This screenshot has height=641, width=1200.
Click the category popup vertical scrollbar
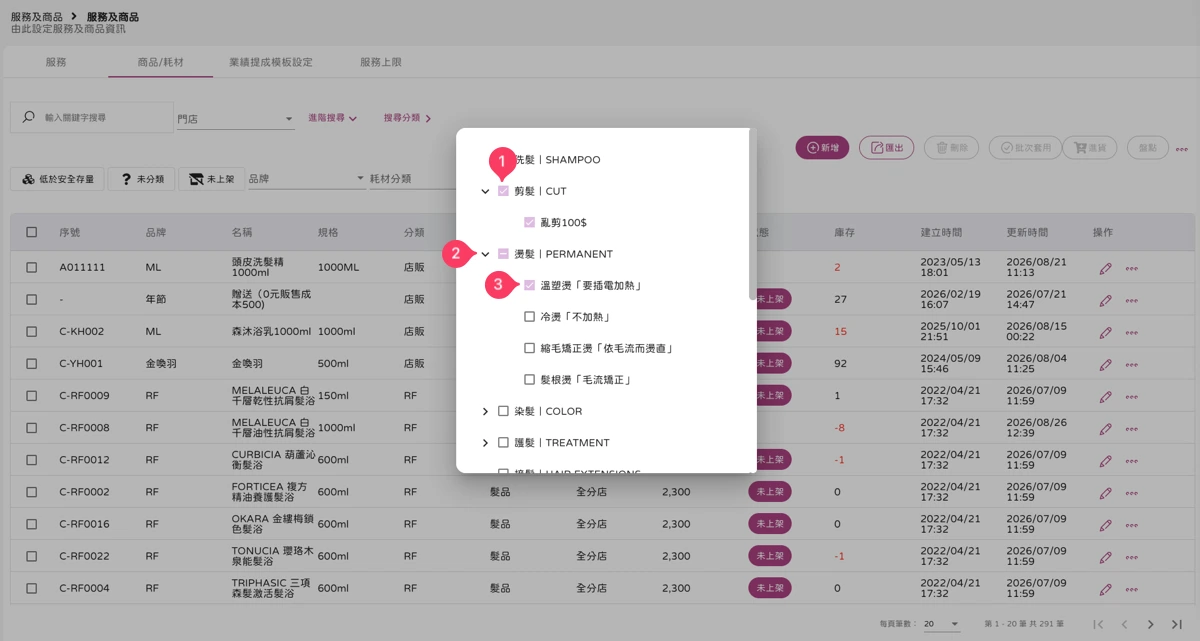click(752, 215)
